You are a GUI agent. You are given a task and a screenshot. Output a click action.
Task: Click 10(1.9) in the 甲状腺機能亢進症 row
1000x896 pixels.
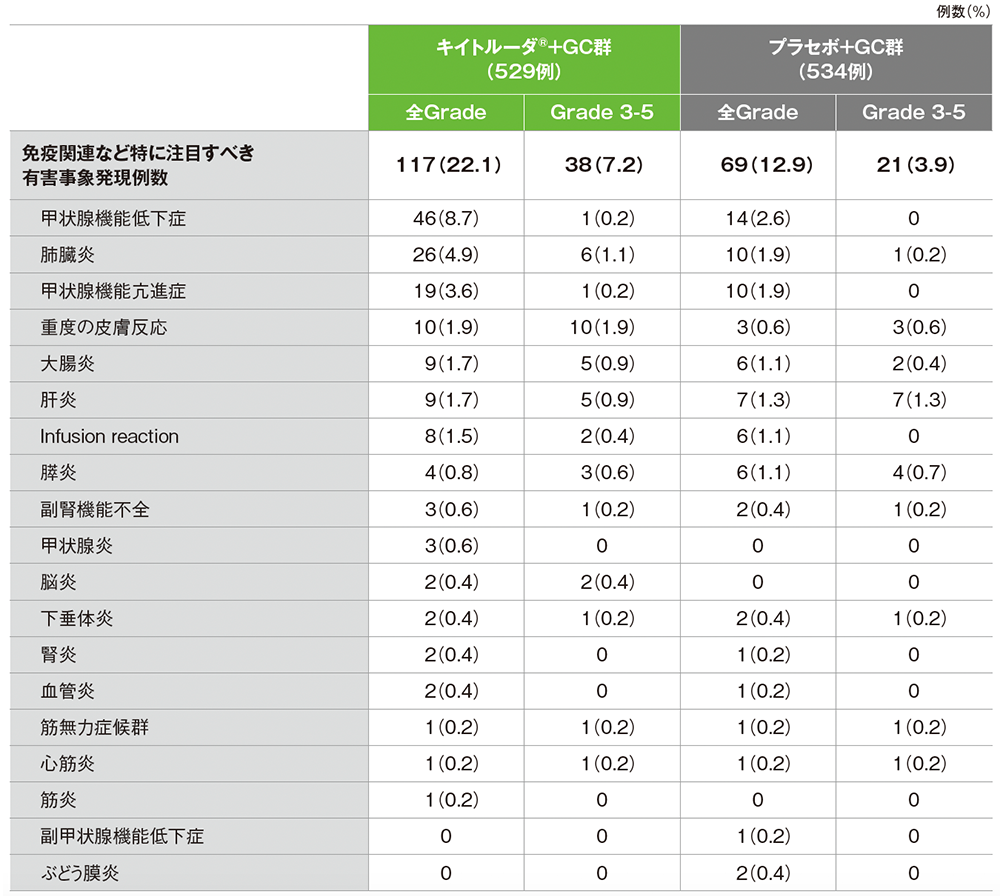pos(758,291)
